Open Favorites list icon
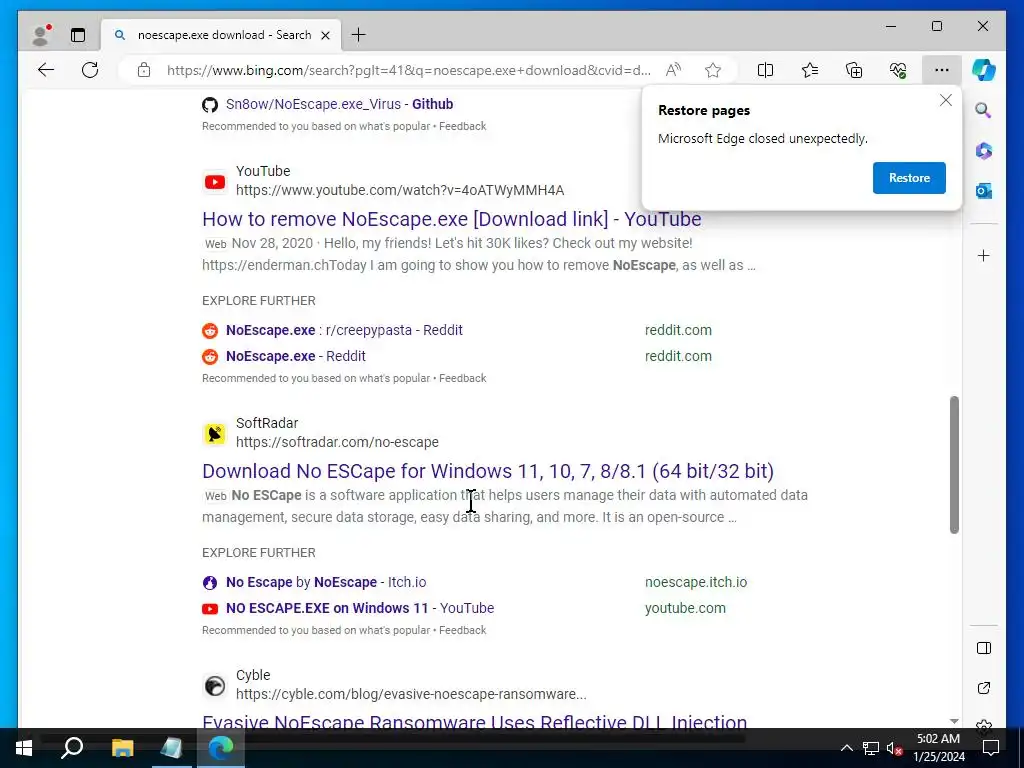 point(810,70)
